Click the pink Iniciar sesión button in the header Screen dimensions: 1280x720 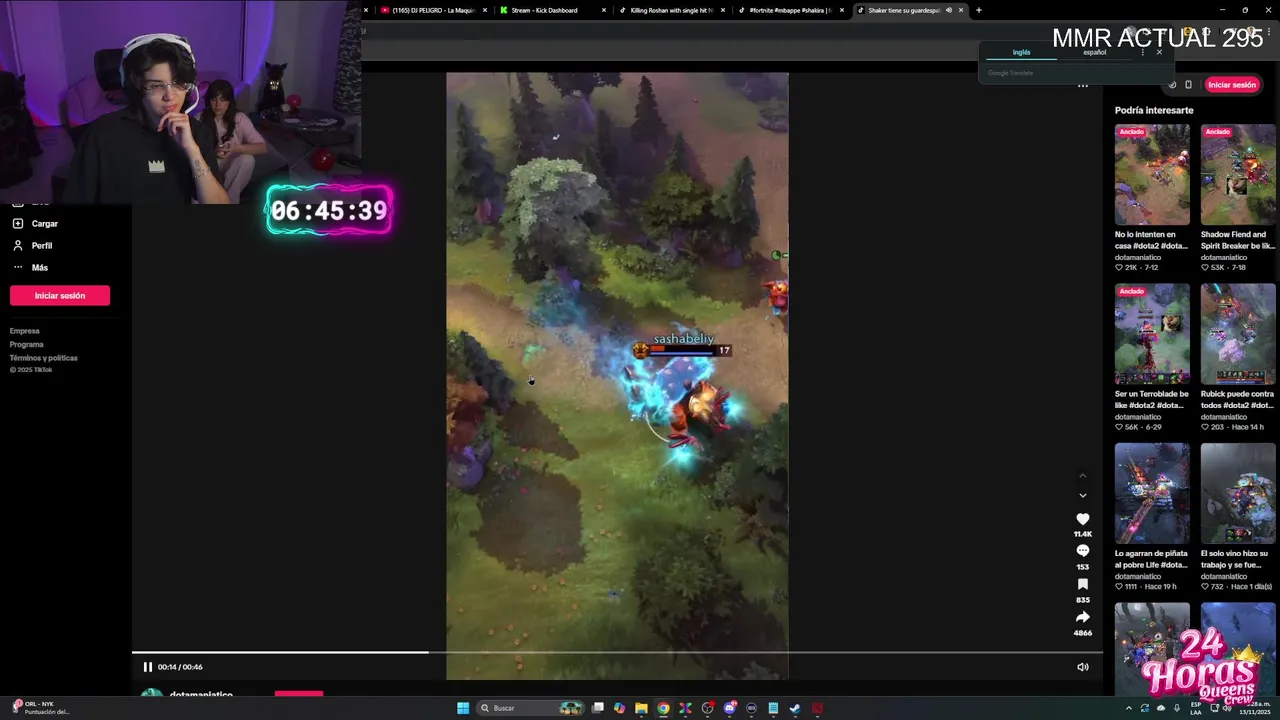1231,85
